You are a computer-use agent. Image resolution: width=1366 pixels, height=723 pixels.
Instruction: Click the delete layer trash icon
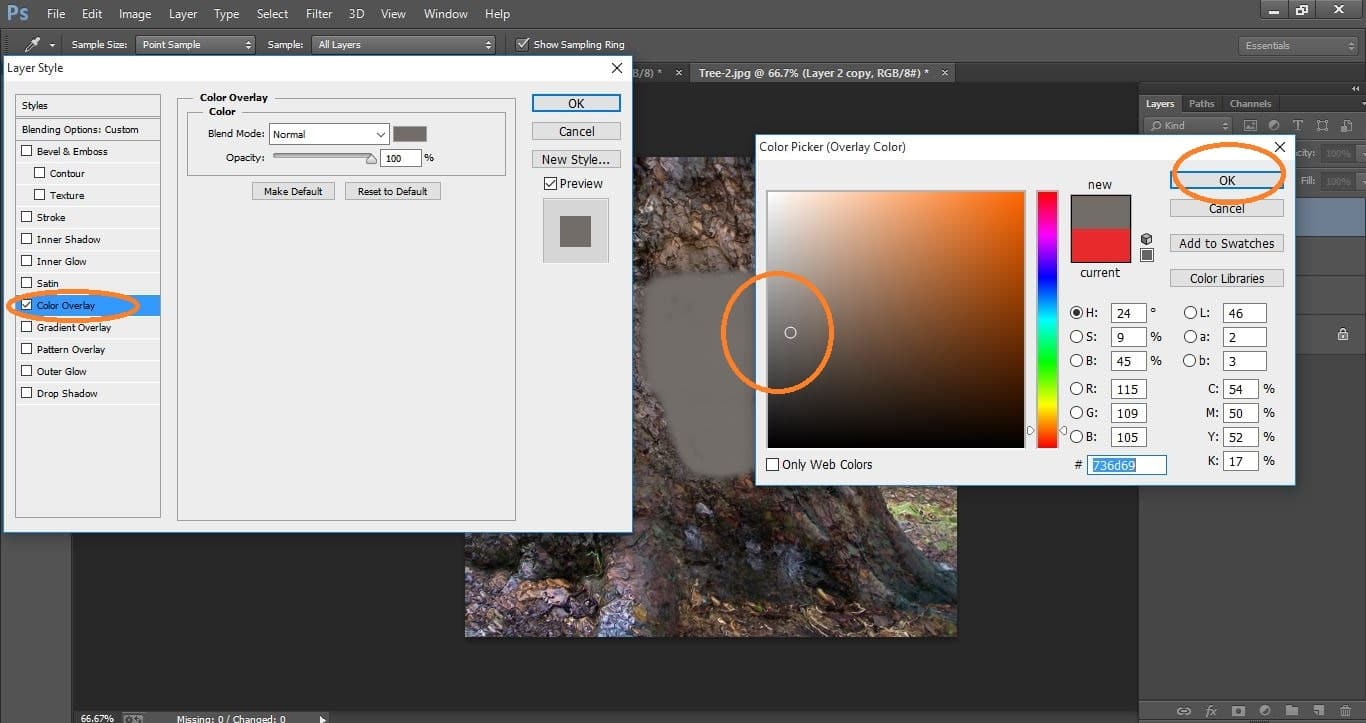[1345, 711]
